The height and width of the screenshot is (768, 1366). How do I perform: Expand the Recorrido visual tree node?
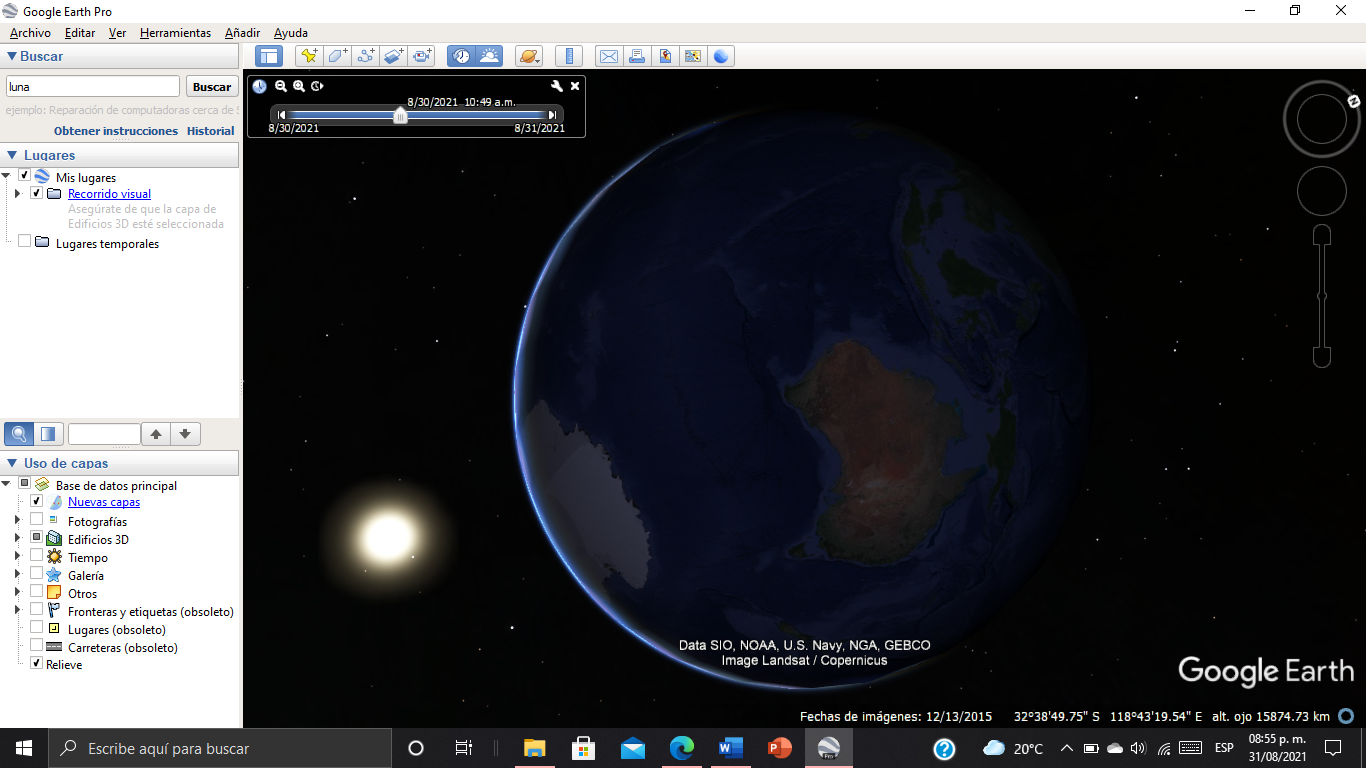tap(17, 193)
